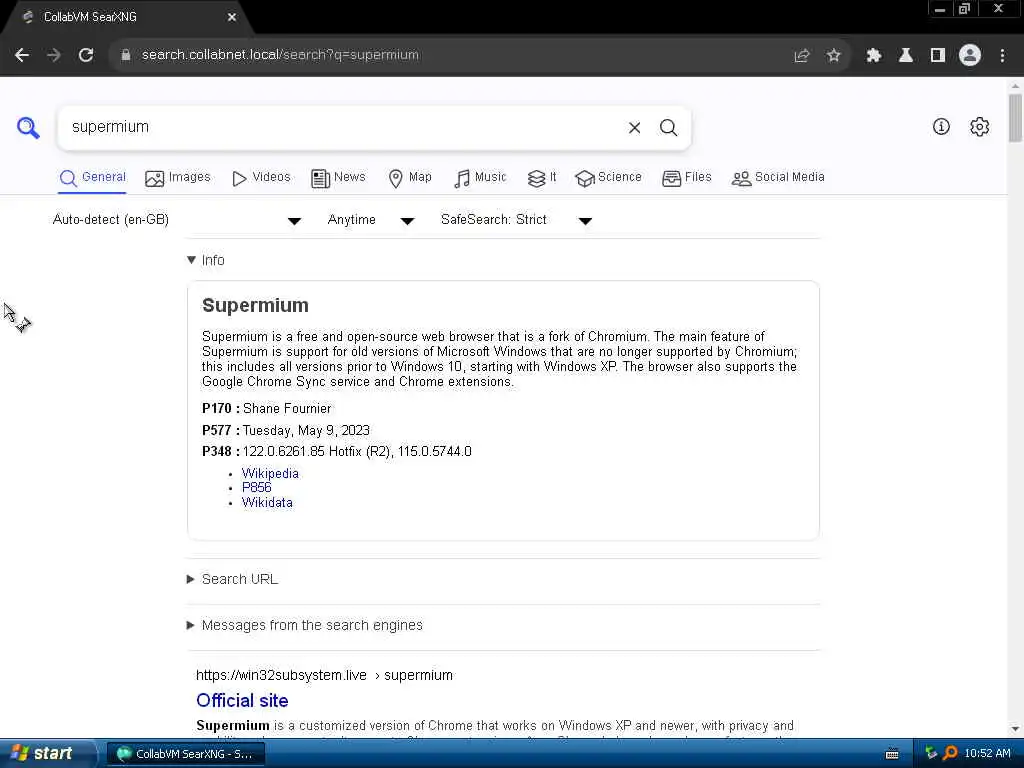
Task: Submit search with magnifier button
Action: 668,127
